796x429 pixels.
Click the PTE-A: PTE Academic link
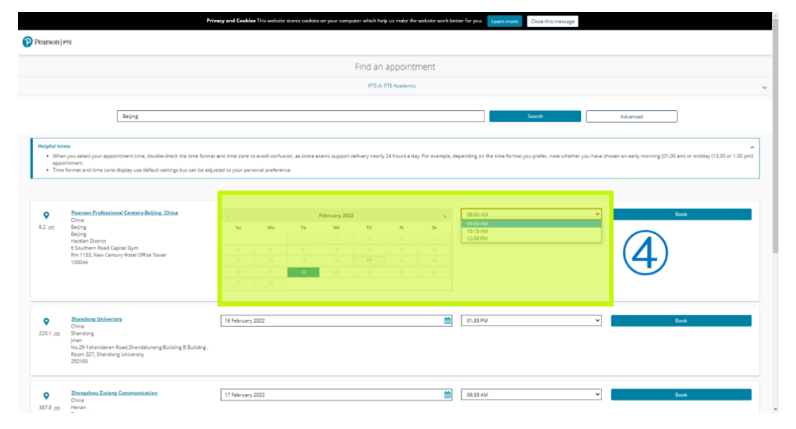point(392,86)
